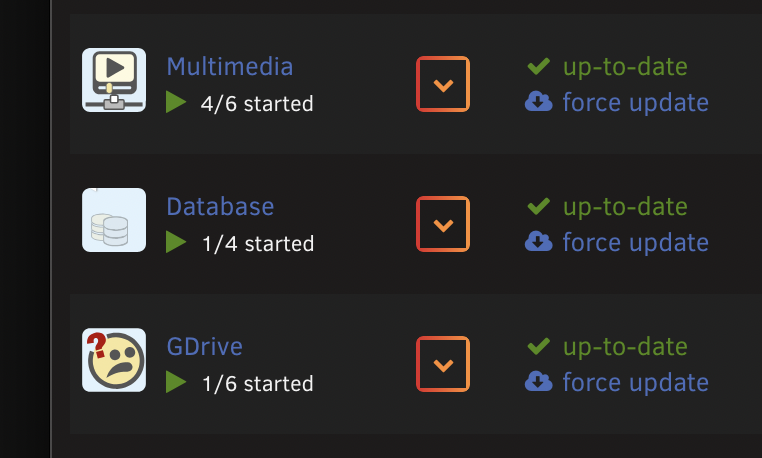Click the Database folder stacked-disks icon

point(114,220)
